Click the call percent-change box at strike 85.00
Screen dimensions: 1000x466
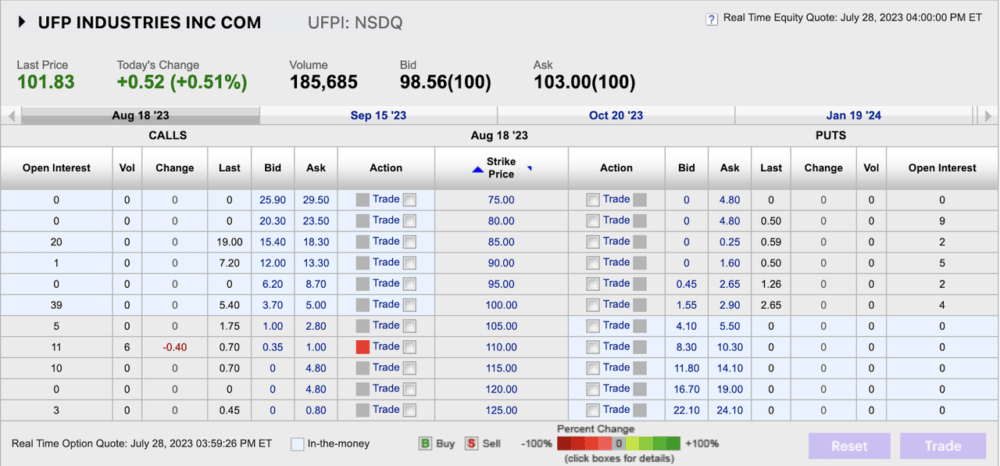pyautogui.click(x=362, y=242)
